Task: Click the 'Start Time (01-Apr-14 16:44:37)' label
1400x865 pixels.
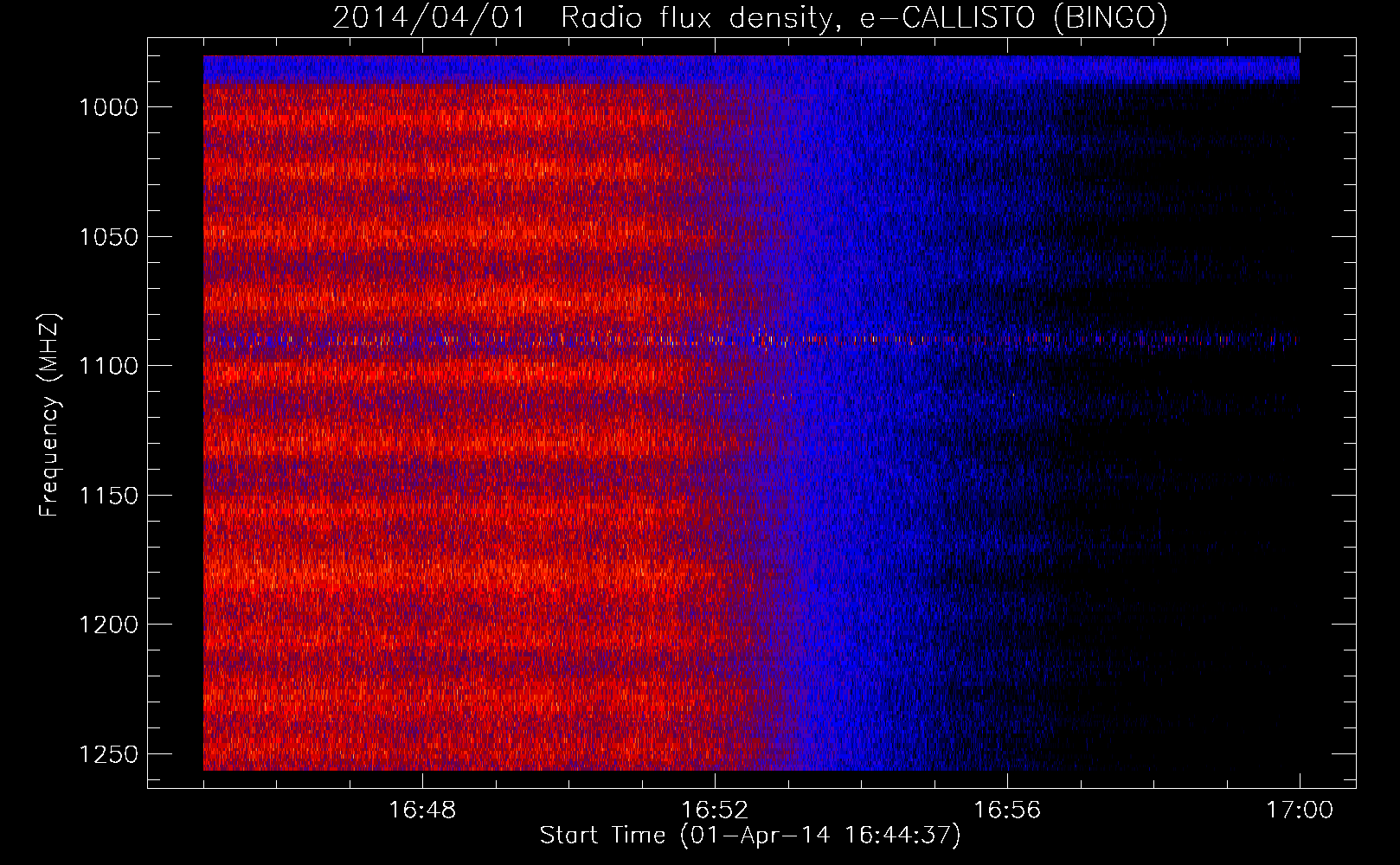Action: pyautogui.click(x=750, y=836)
